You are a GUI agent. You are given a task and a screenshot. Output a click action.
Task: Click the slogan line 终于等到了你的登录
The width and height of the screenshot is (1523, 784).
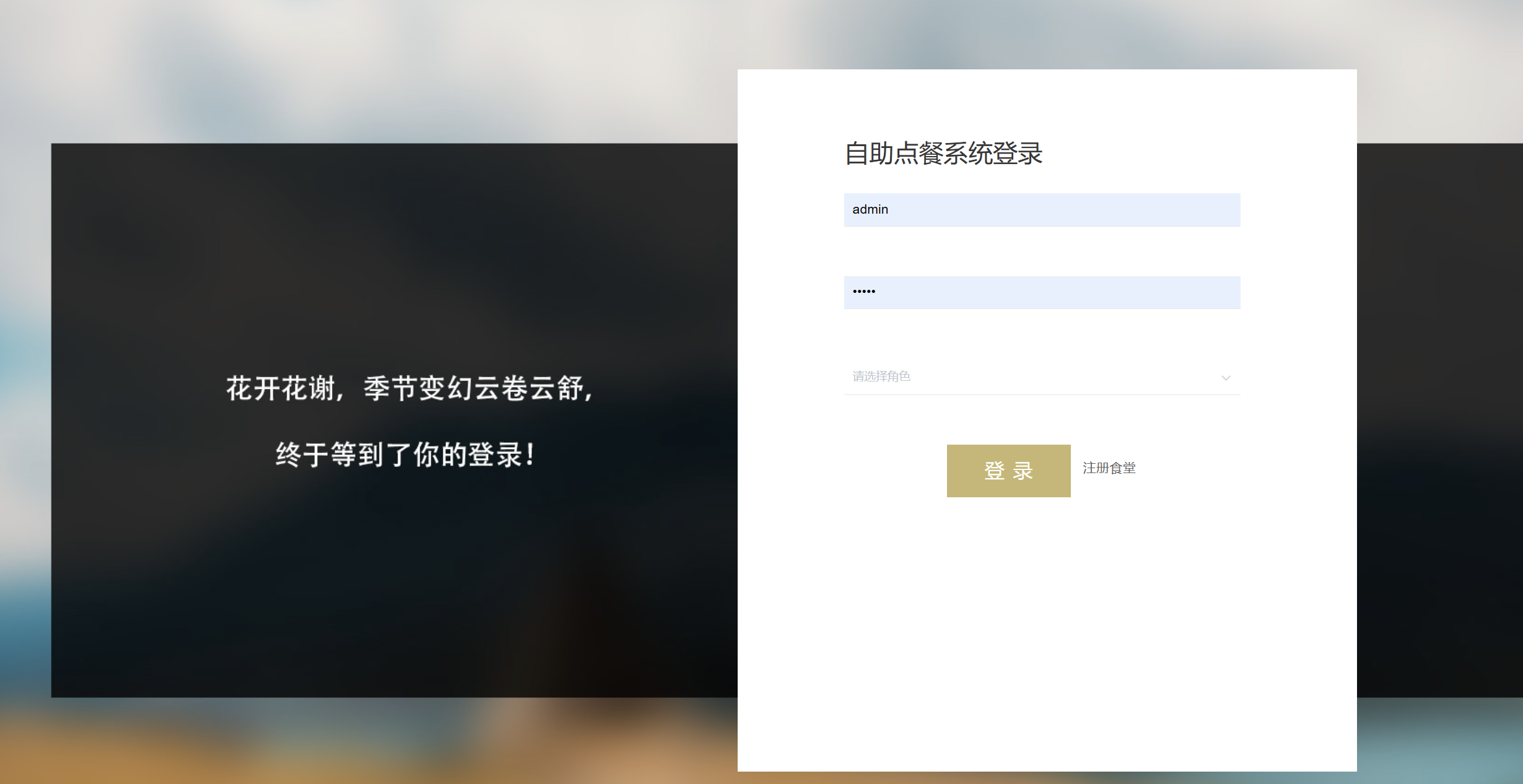click(406, 455)
